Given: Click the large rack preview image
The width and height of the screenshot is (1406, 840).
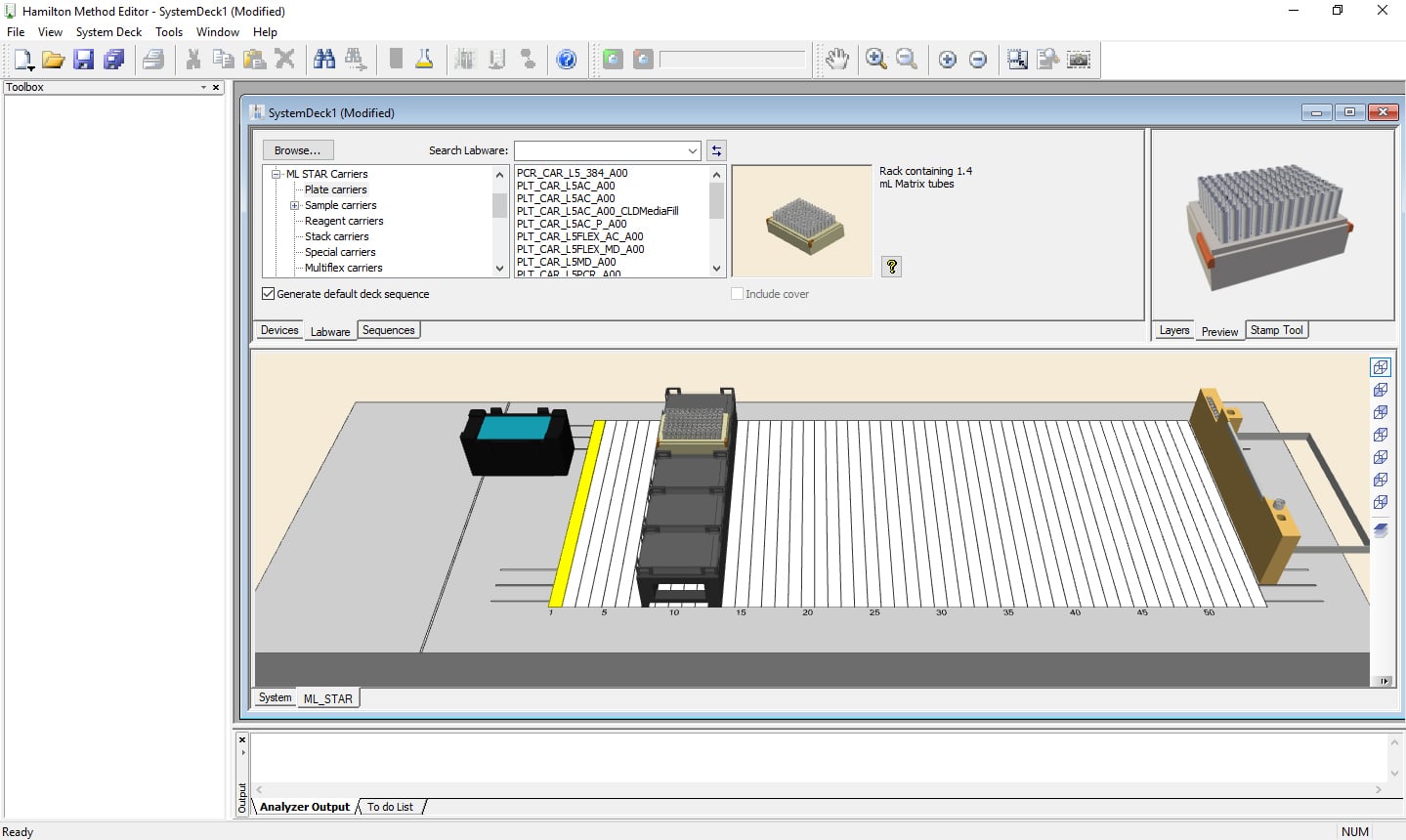Looking at the screenshot, I should (x=1272, y=226).
